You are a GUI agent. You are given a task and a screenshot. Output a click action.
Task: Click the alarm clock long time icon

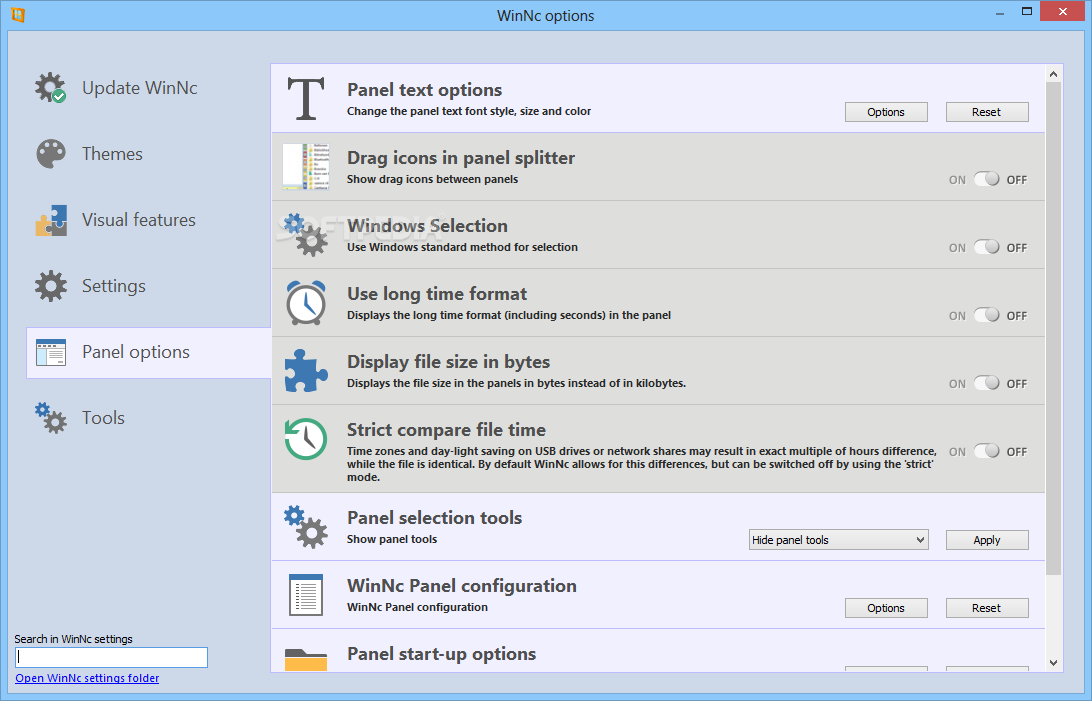pos(306,303)
